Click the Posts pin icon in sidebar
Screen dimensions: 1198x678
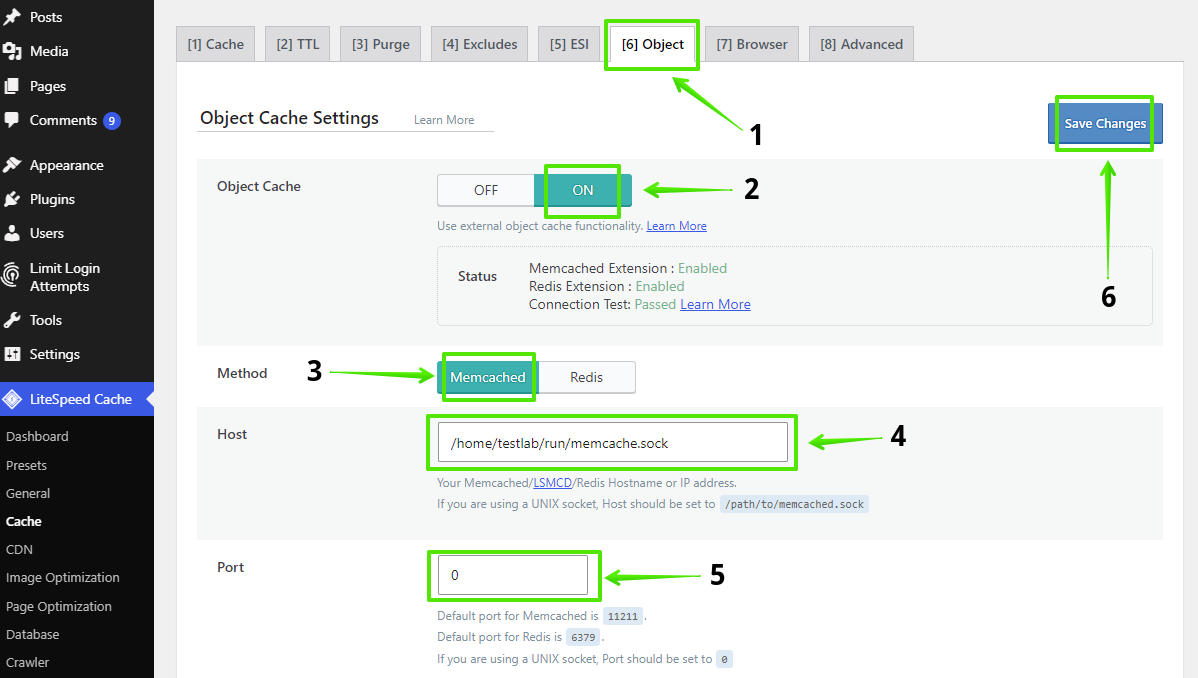tap(11, 17)
